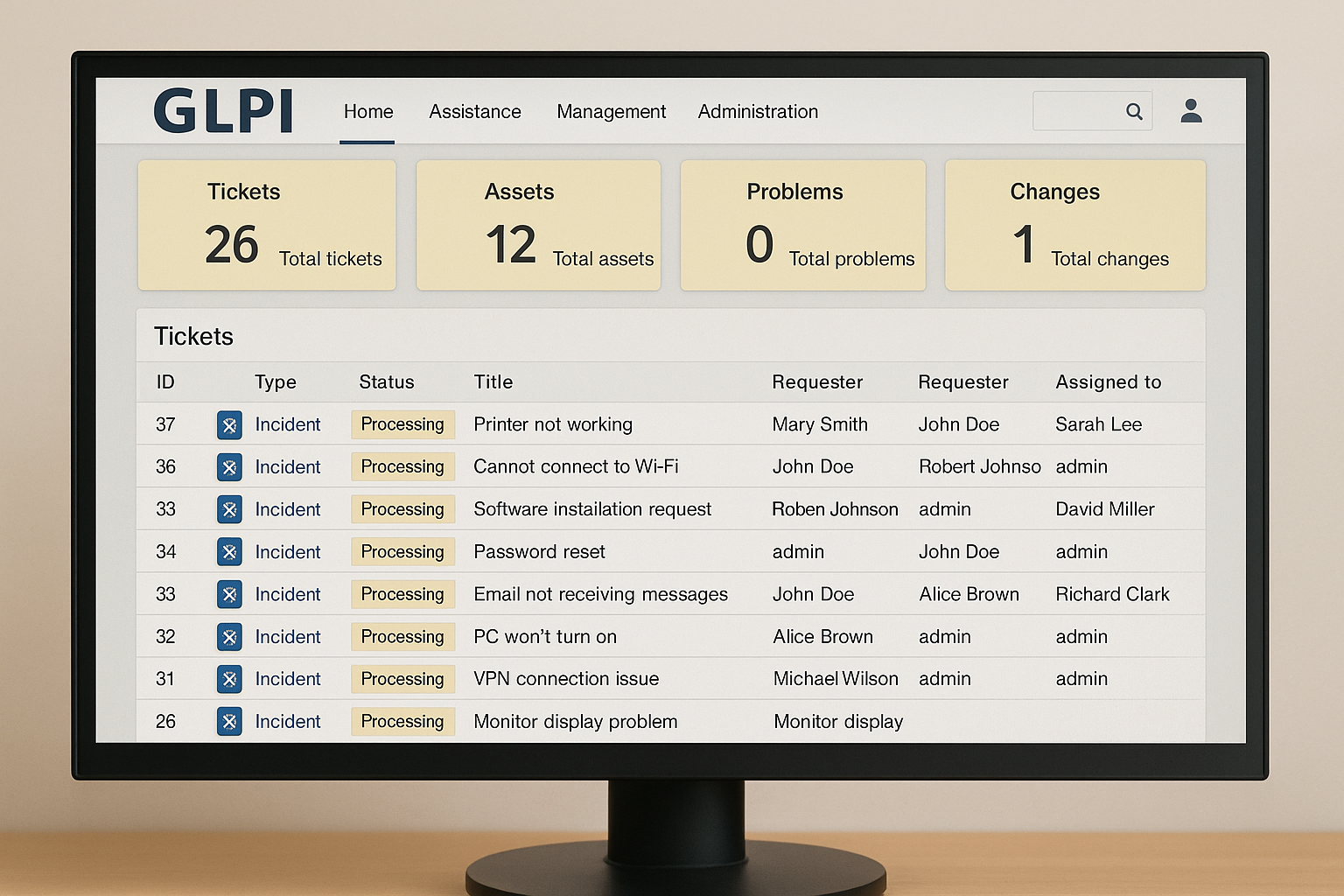Open the Total assets summary card
1344x896 pixels.
538,225
